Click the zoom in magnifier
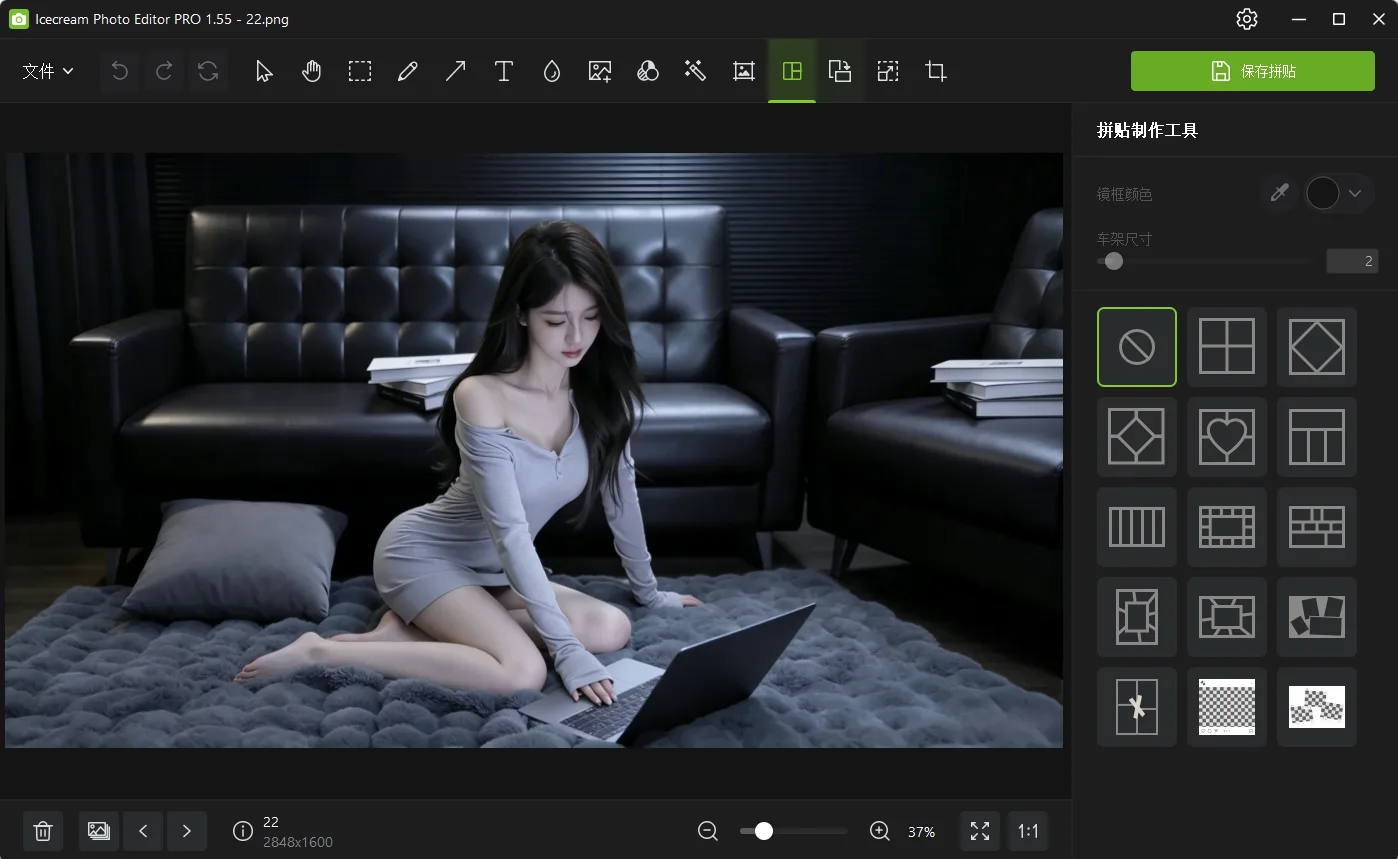This screenshot has width=1398, height=859. tap(880, 831)
